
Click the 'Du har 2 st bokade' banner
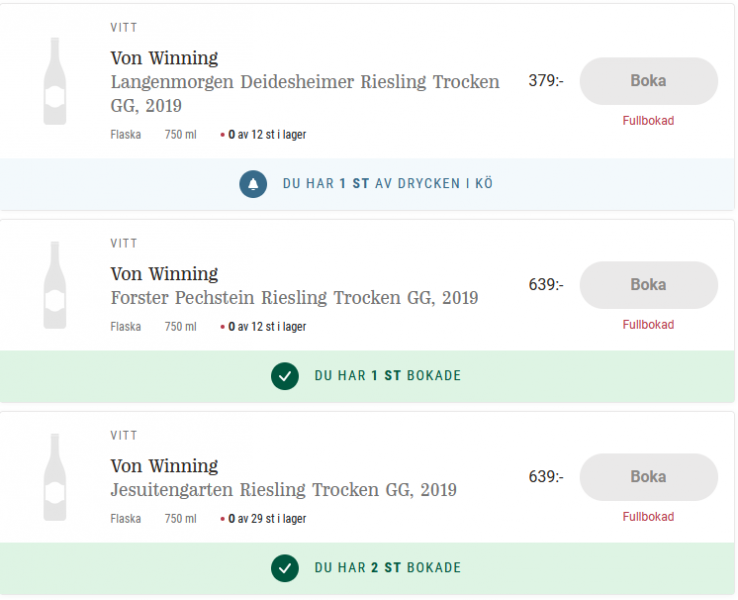367,568
